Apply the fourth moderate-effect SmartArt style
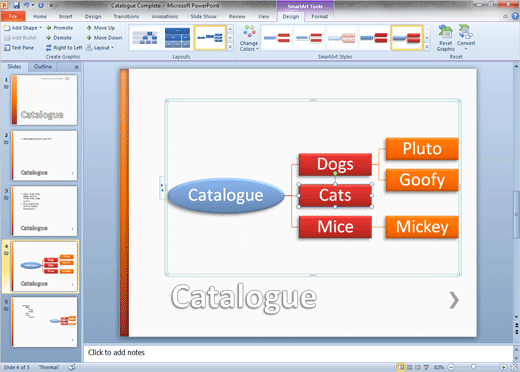Viewport: 520px width, 372px height. click(x=374, y=38)
